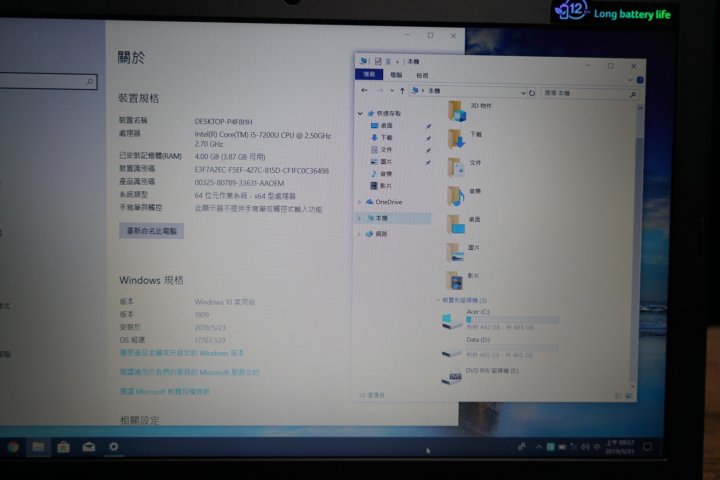Open the 圖片 Pictures folder in main pane

tap(456, 252)
